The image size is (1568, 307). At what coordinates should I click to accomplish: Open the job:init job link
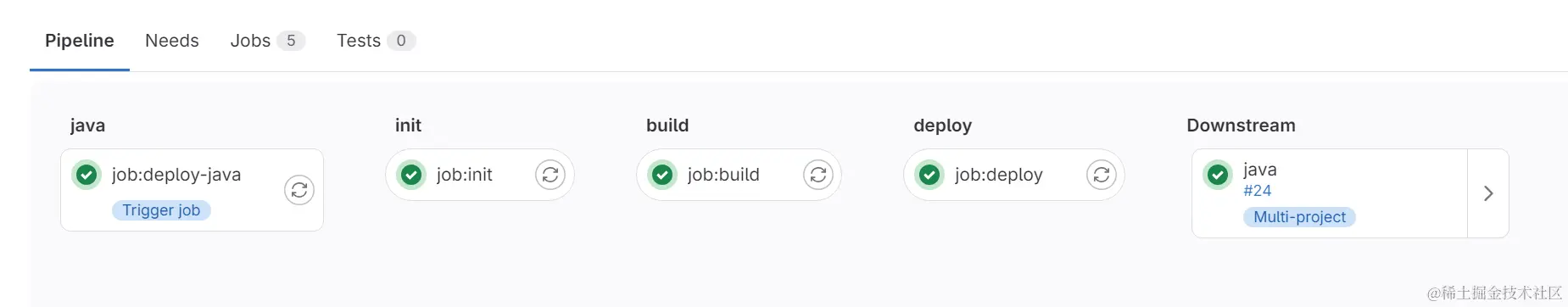click(x=465, y=175)
